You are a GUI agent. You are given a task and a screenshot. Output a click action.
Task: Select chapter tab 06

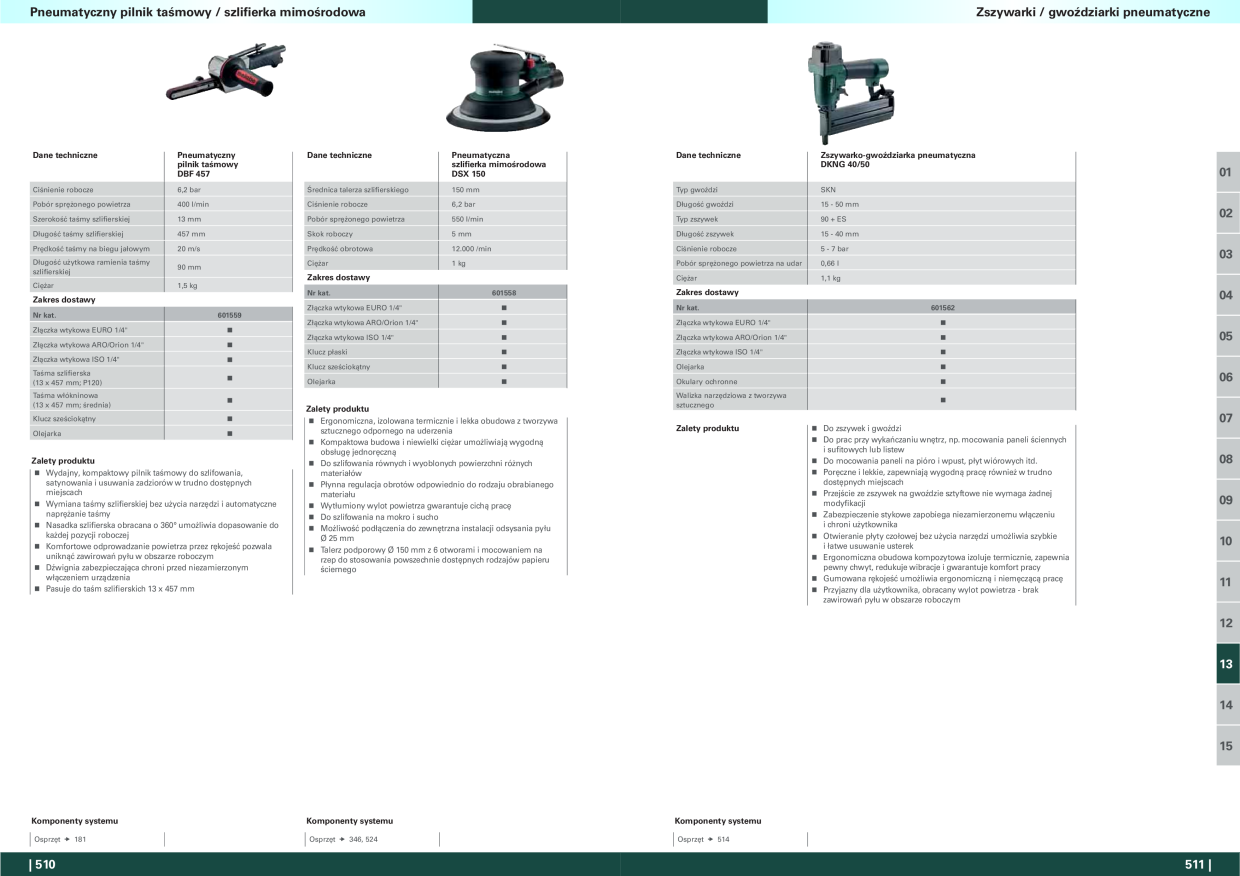pyautogui.click(x=1228, y=377)
